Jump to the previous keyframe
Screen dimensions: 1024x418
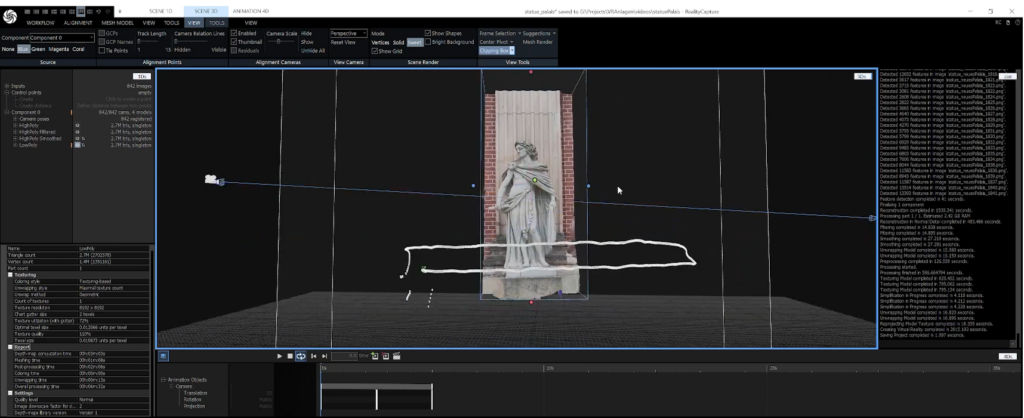[313, 356]
